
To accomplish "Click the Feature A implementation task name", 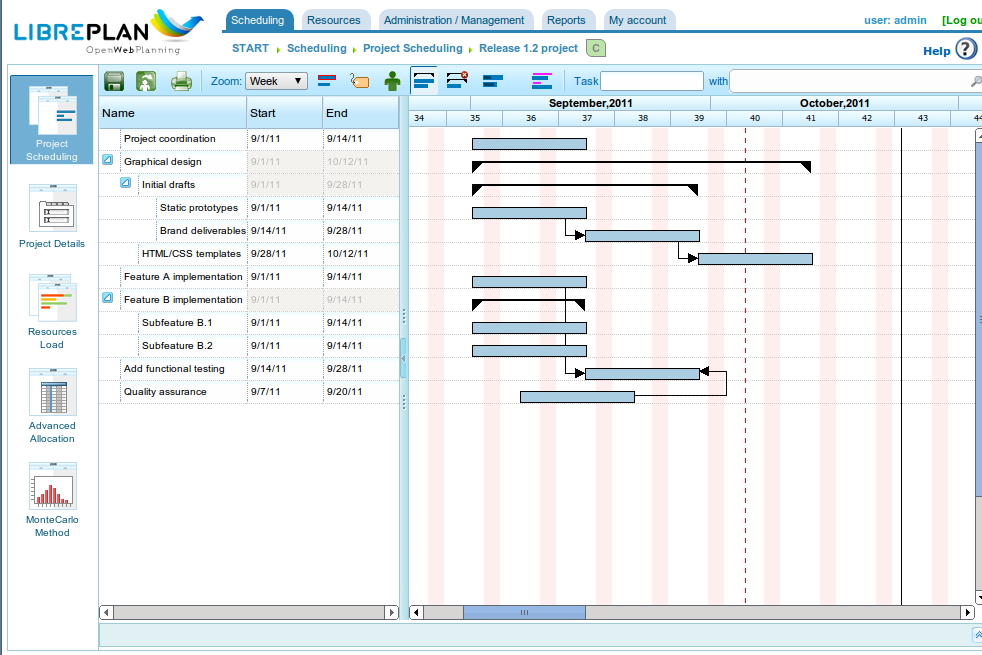I will [183, 277].
